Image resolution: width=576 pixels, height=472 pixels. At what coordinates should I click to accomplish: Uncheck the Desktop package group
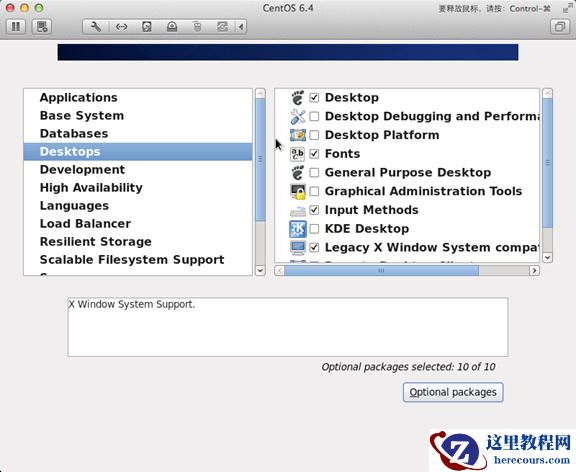point(314,97)
